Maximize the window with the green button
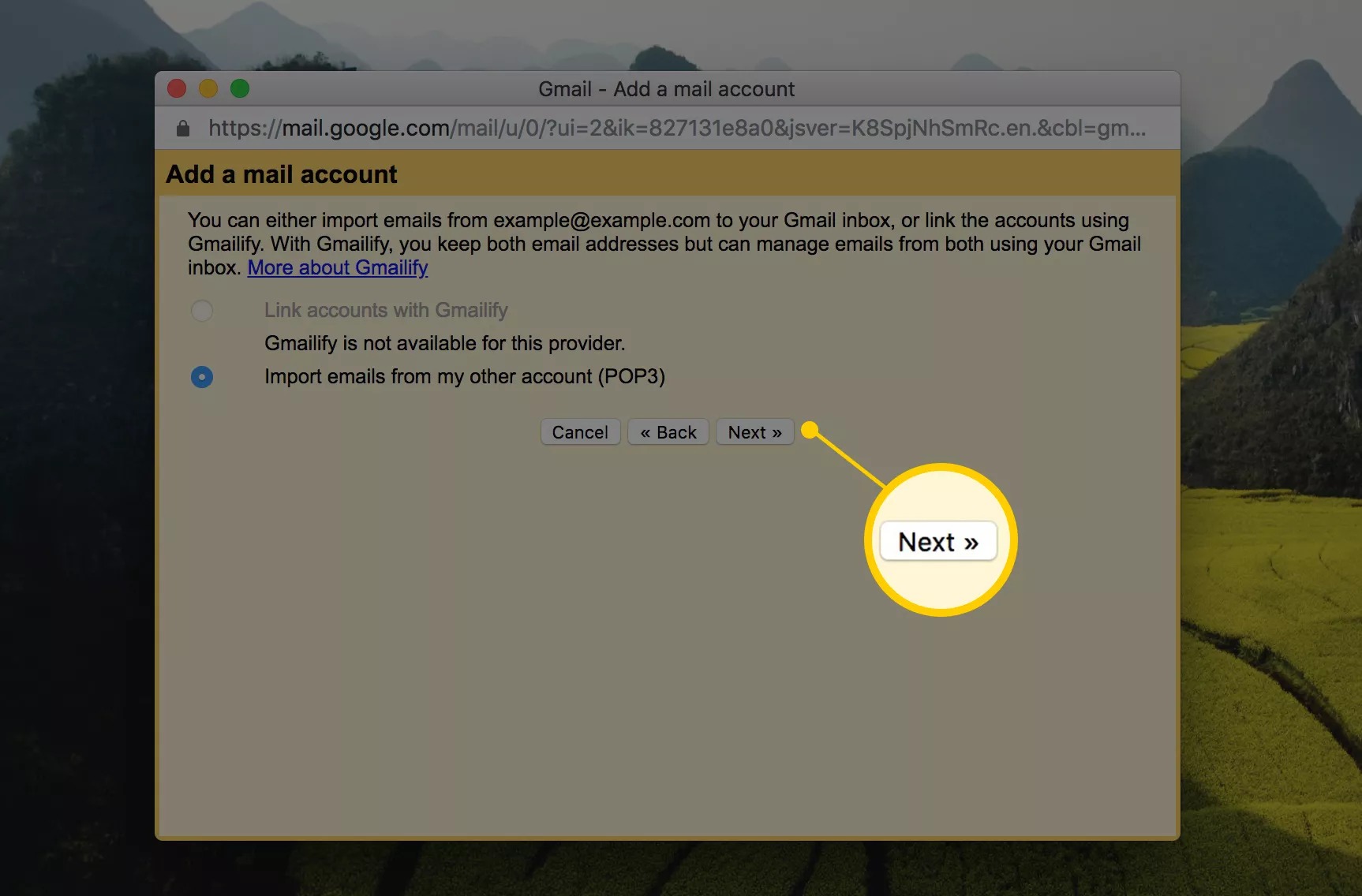The image size is (1362, 896). coord(240,88)
